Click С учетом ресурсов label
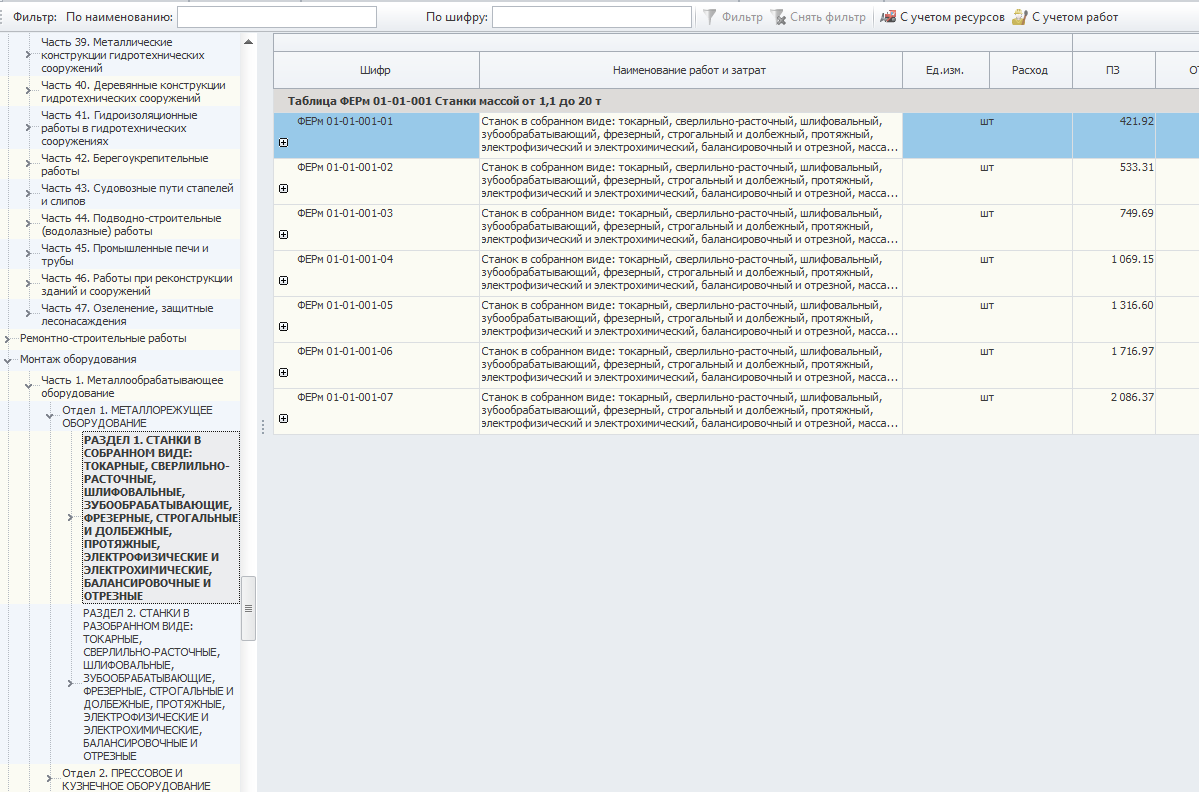Viewport: 1199px width, 792px height. coord(952,17)
